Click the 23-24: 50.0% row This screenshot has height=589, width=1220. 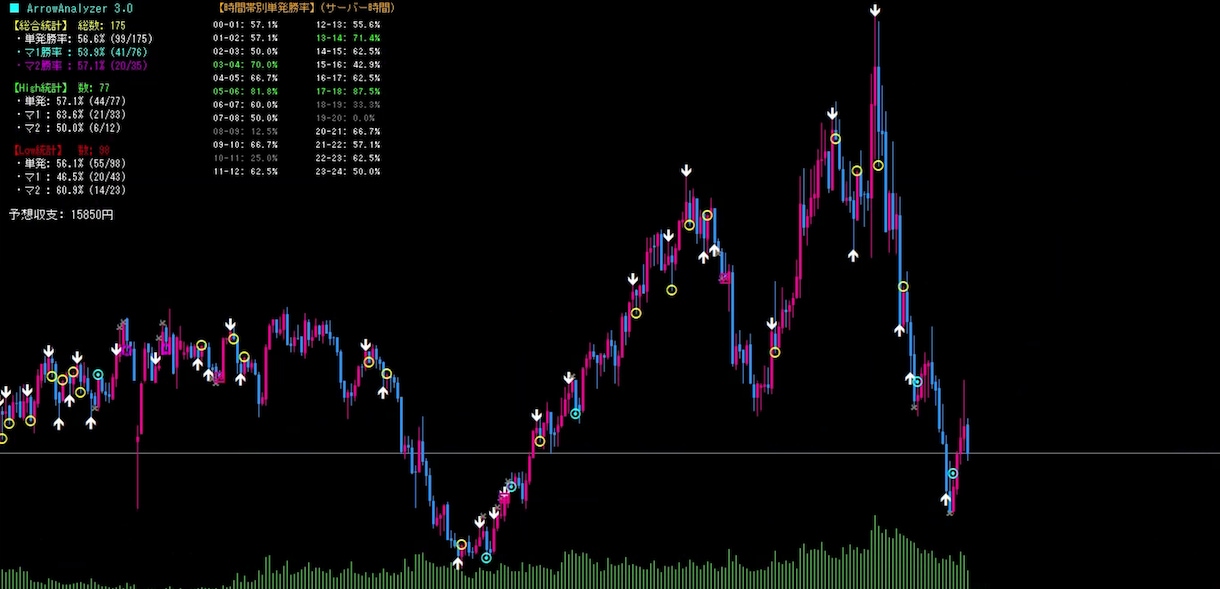pos(348,172)
